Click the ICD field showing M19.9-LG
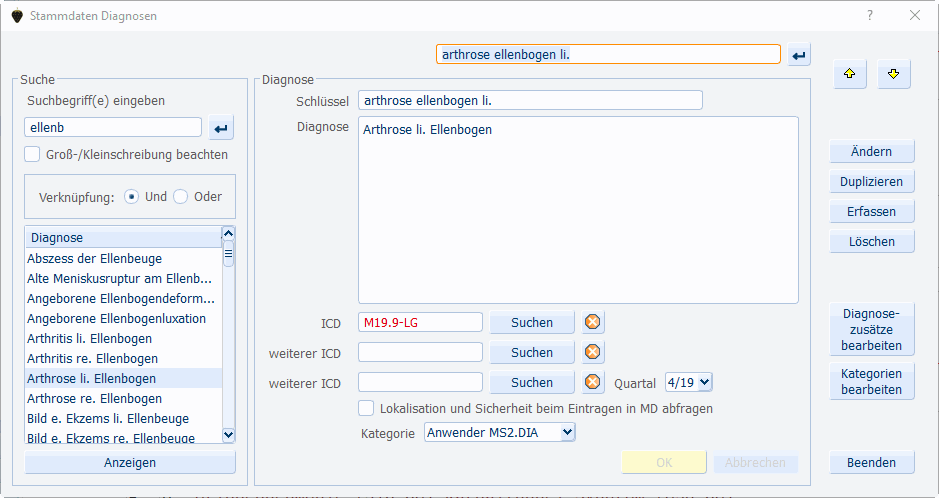Image resolution: width=939 pixels, height=498 pixels. 420,322
